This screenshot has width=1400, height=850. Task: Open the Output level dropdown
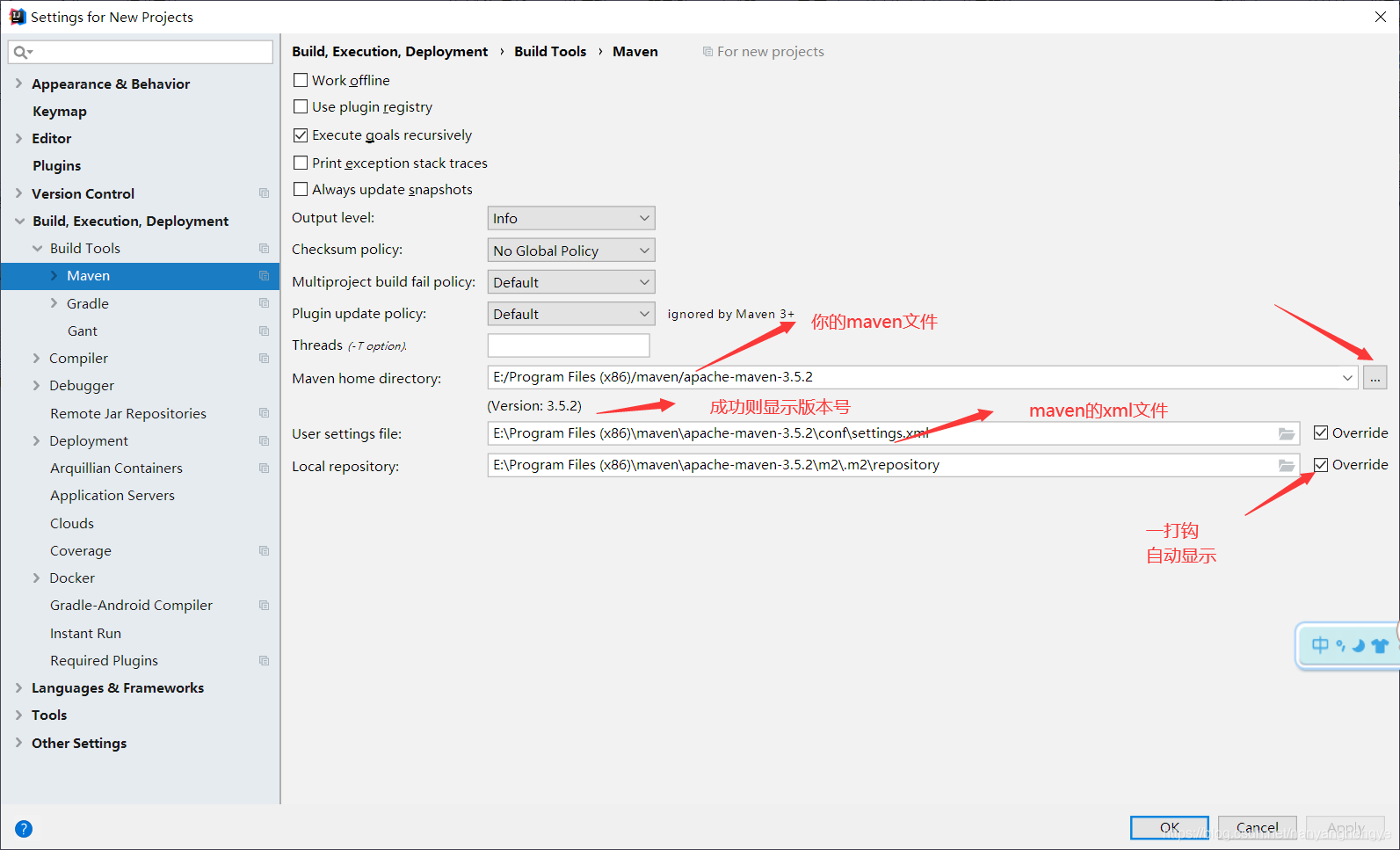pos(571,218)
